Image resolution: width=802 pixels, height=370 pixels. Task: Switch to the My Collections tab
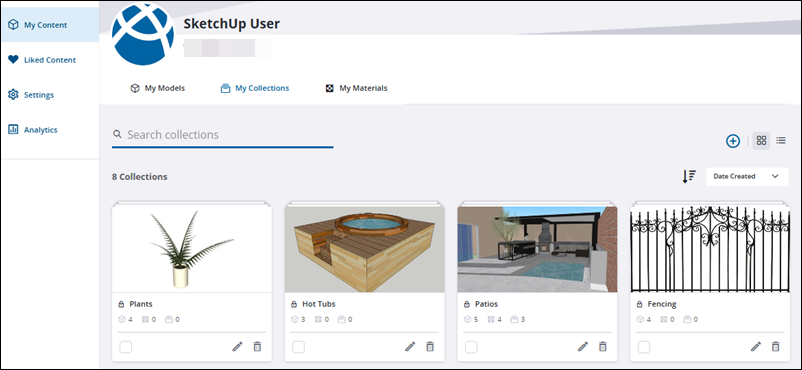coord(255,88)
